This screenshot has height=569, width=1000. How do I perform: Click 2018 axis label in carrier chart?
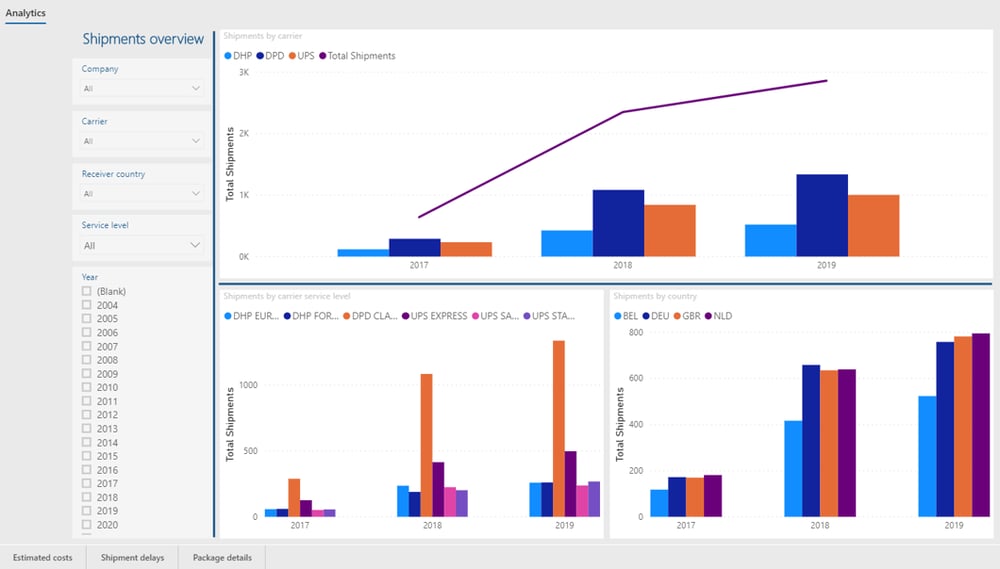pos(622,265)
